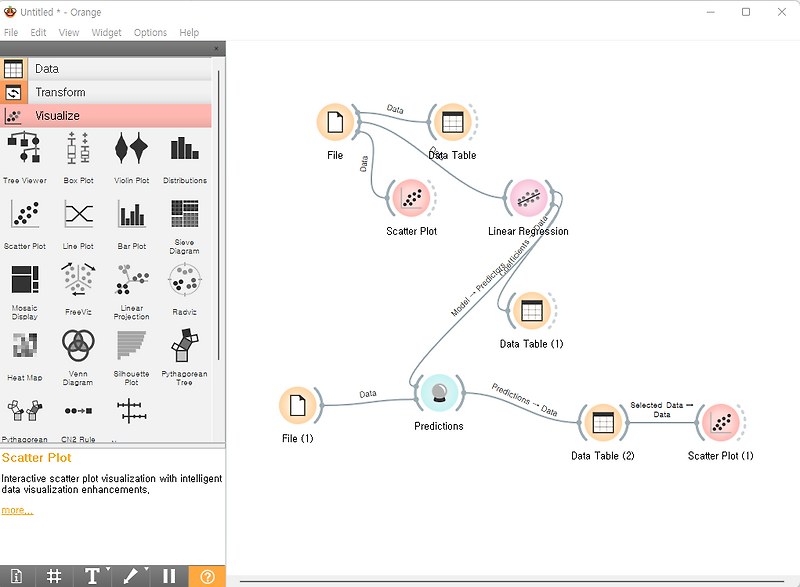Select the Mosaic Display widget
Viewport: 800px width, 587px height.
point(24,292)
